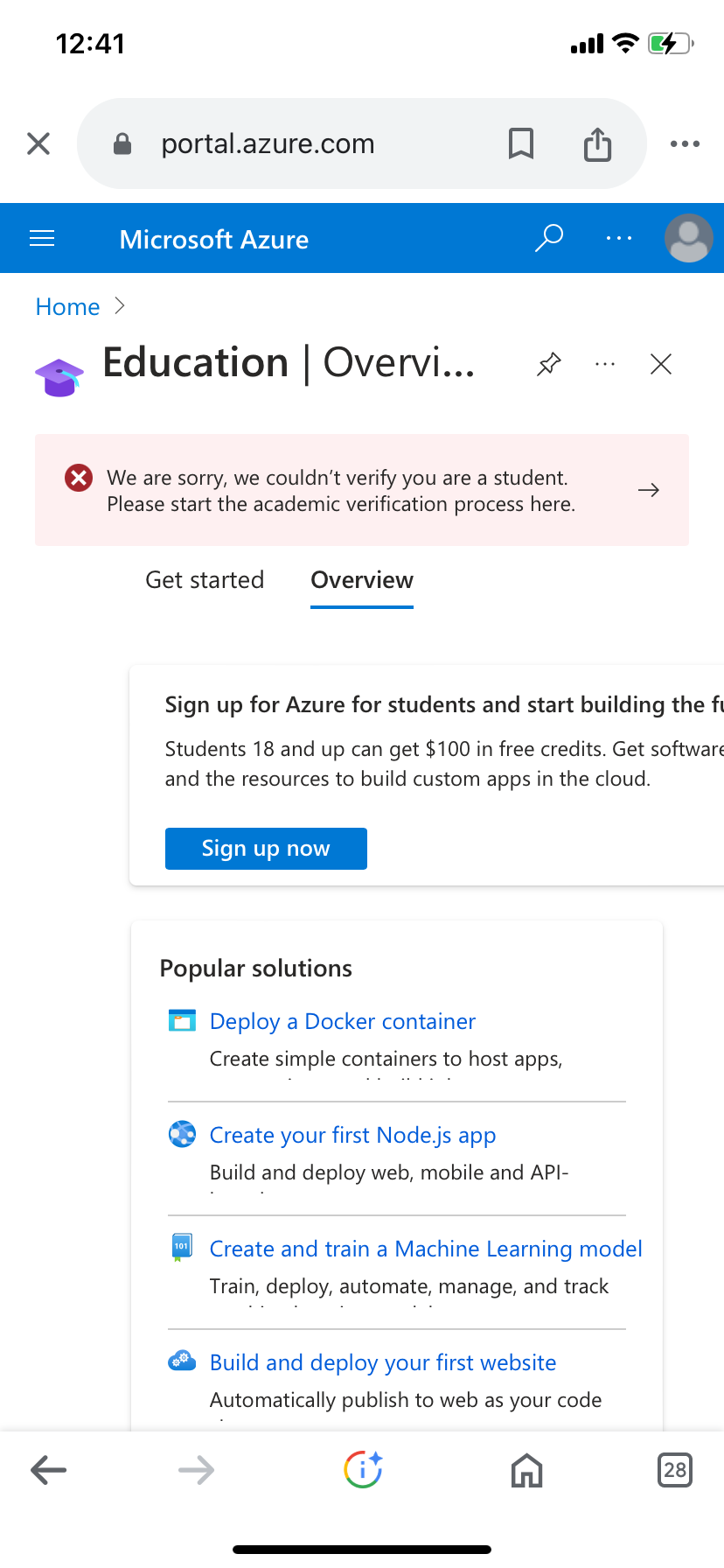Screen dimensions: 724x1568
Task: Go to browser home page
Action: click(x=526, y=1470)
